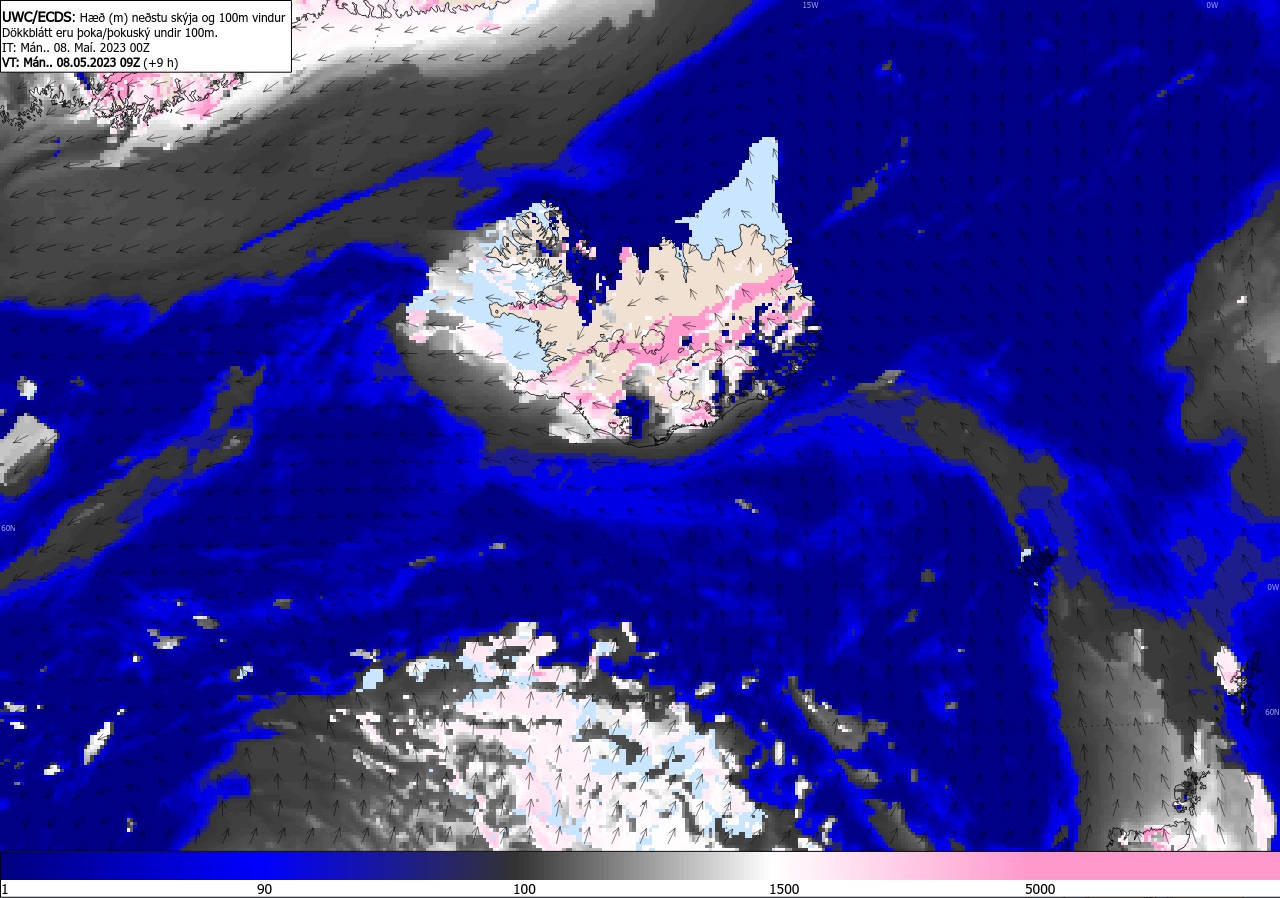1280x898 pixels.
Task: Select the 'Hæð (m) neðstu skýja og 100m vindur' text
Action: point(182,17)
